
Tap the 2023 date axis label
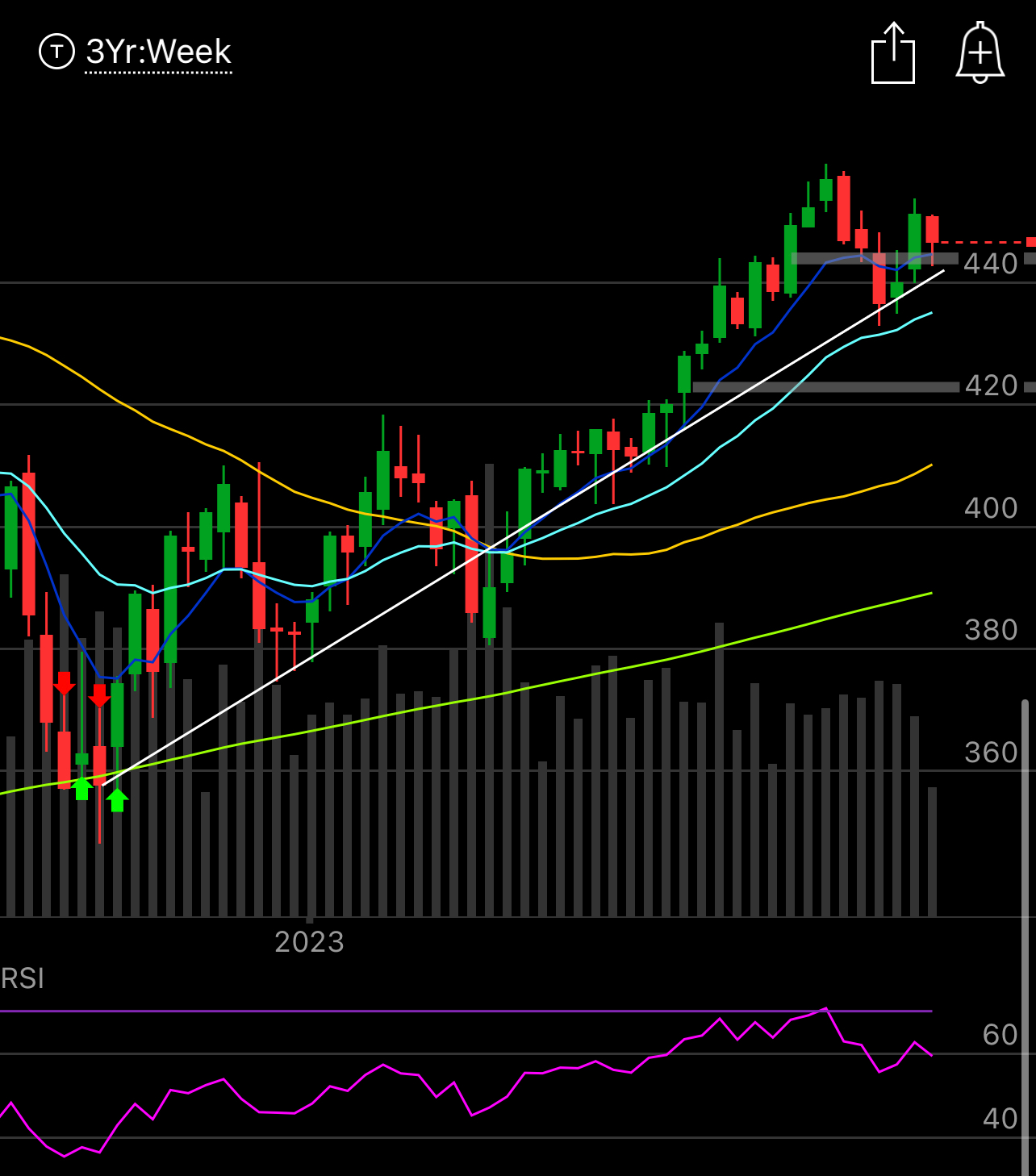(x=310, y=942)
